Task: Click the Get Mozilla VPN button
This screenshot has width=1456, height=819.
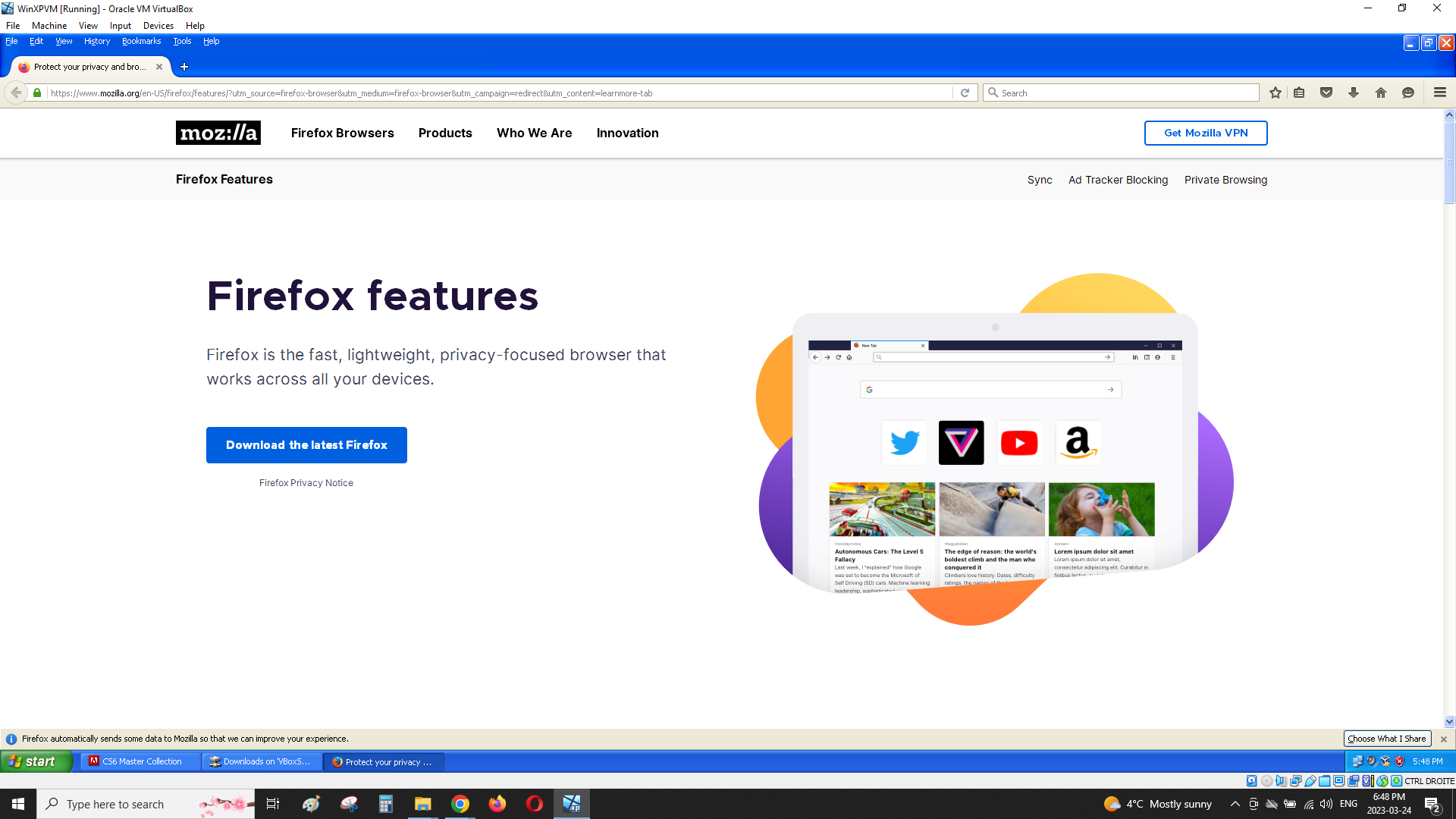Action: click(x=1206, y=133)
